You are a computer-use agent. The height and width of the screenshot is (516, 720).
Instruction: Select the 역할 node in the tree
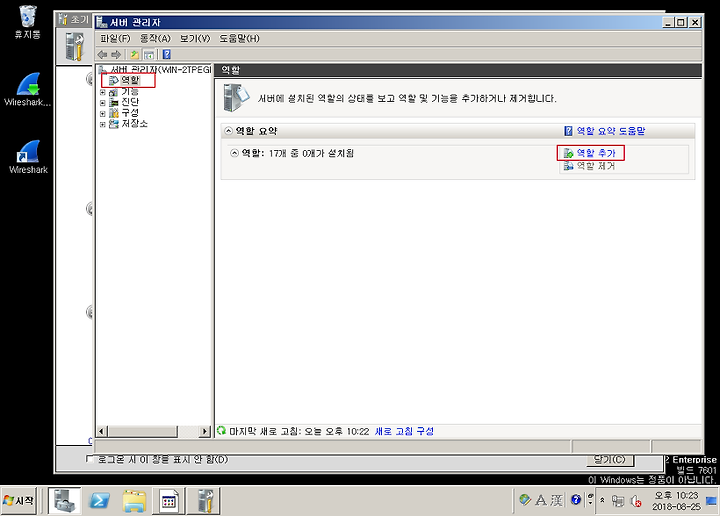[130, 80]
